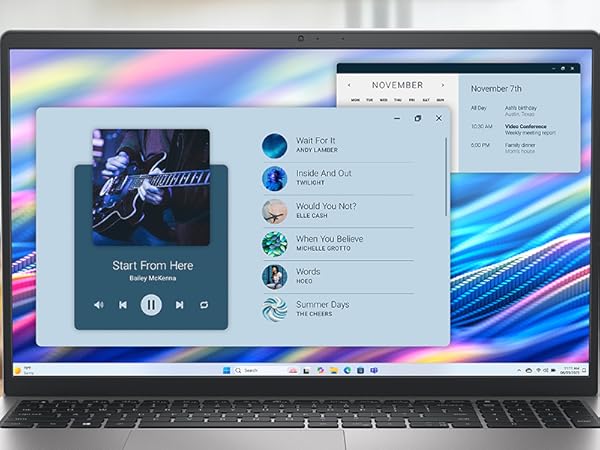Open Ash's birthday event in calendar

[520, 108]
